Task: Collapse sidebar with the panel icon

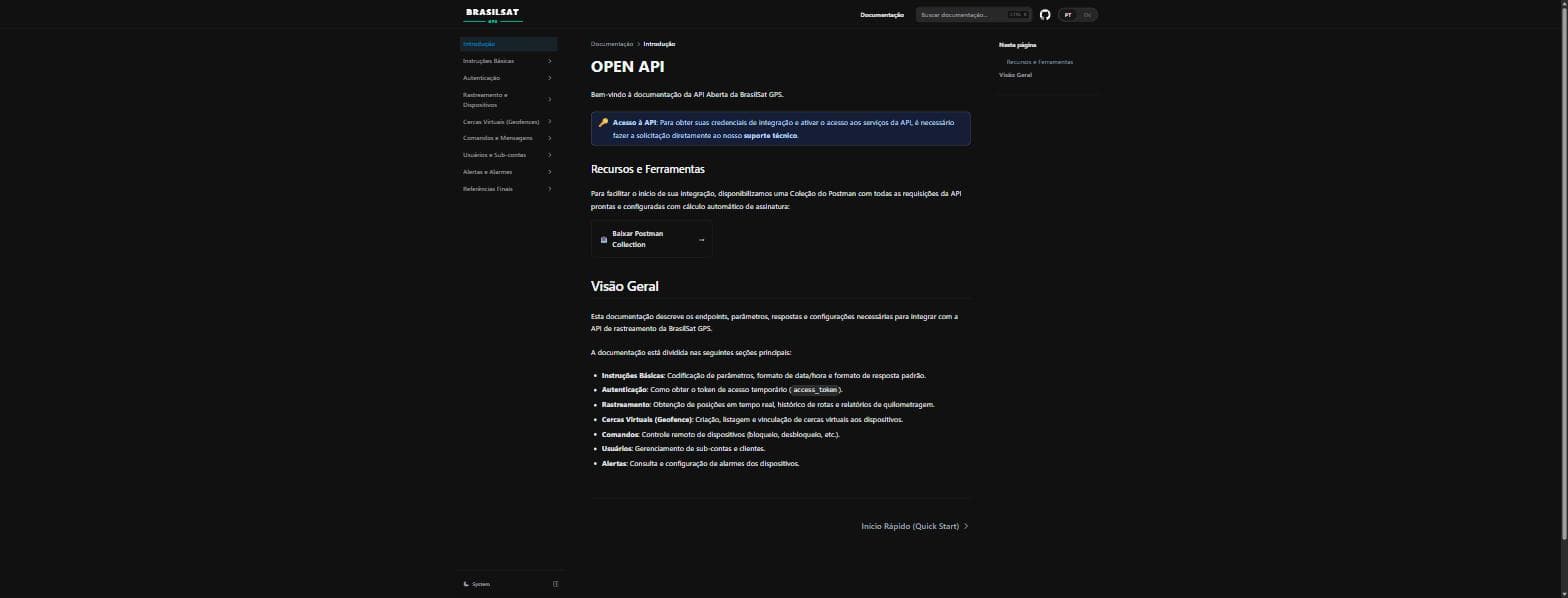Action: coord(555,584)
